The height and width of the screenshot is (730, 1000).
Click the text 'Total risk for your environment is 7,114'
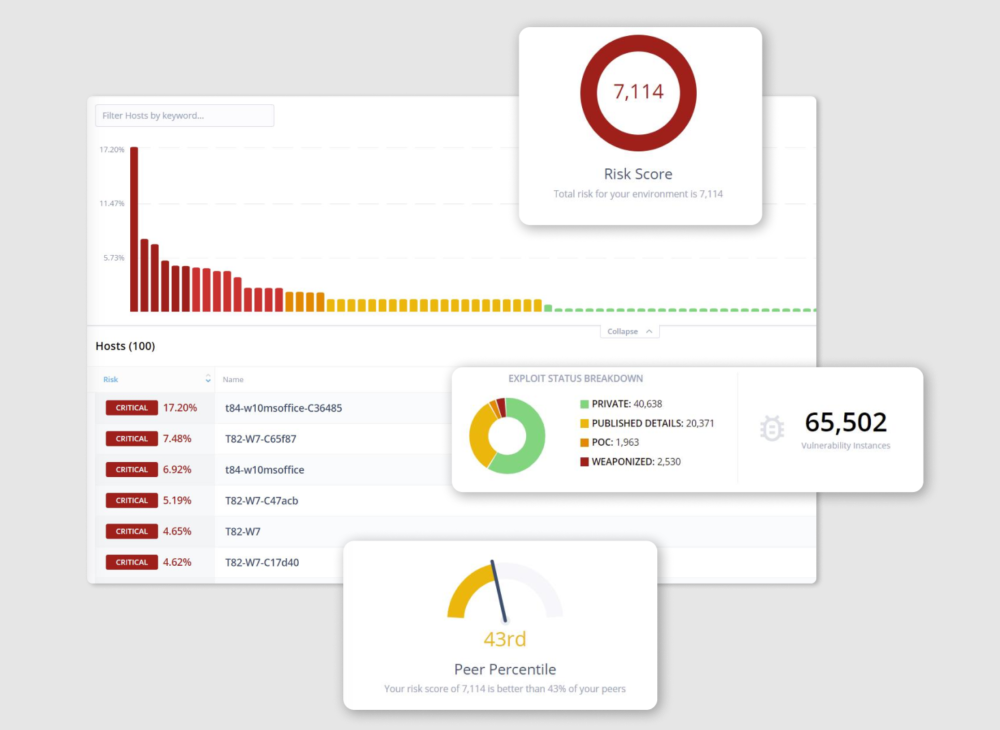click(x=638, y=194)
